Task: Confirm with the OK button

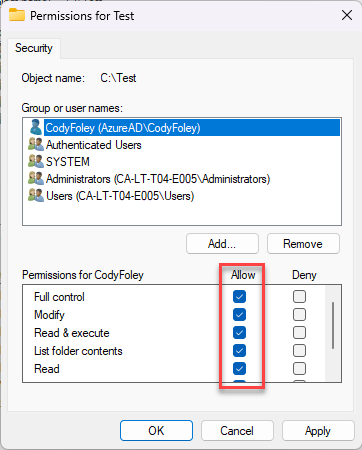Action: [x=156, y=430]
